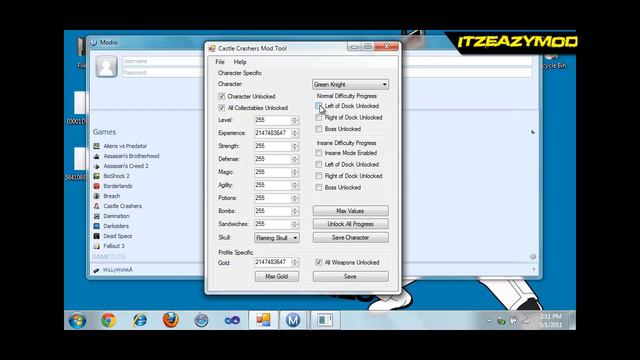Click the Max Values button
The width and height of the screenshot is (640, 360).
[x=351, y=211]
